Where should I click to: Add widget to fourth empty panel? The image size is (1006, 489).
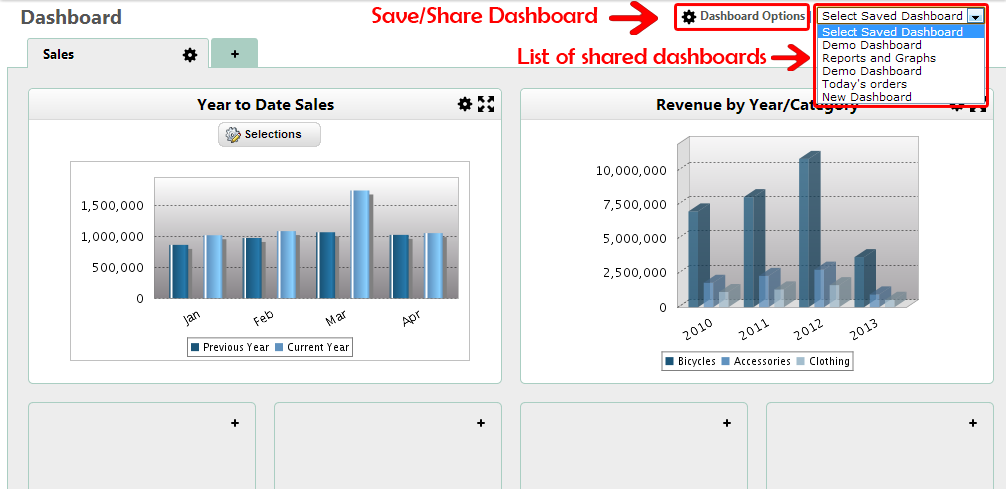coord(973,424)
